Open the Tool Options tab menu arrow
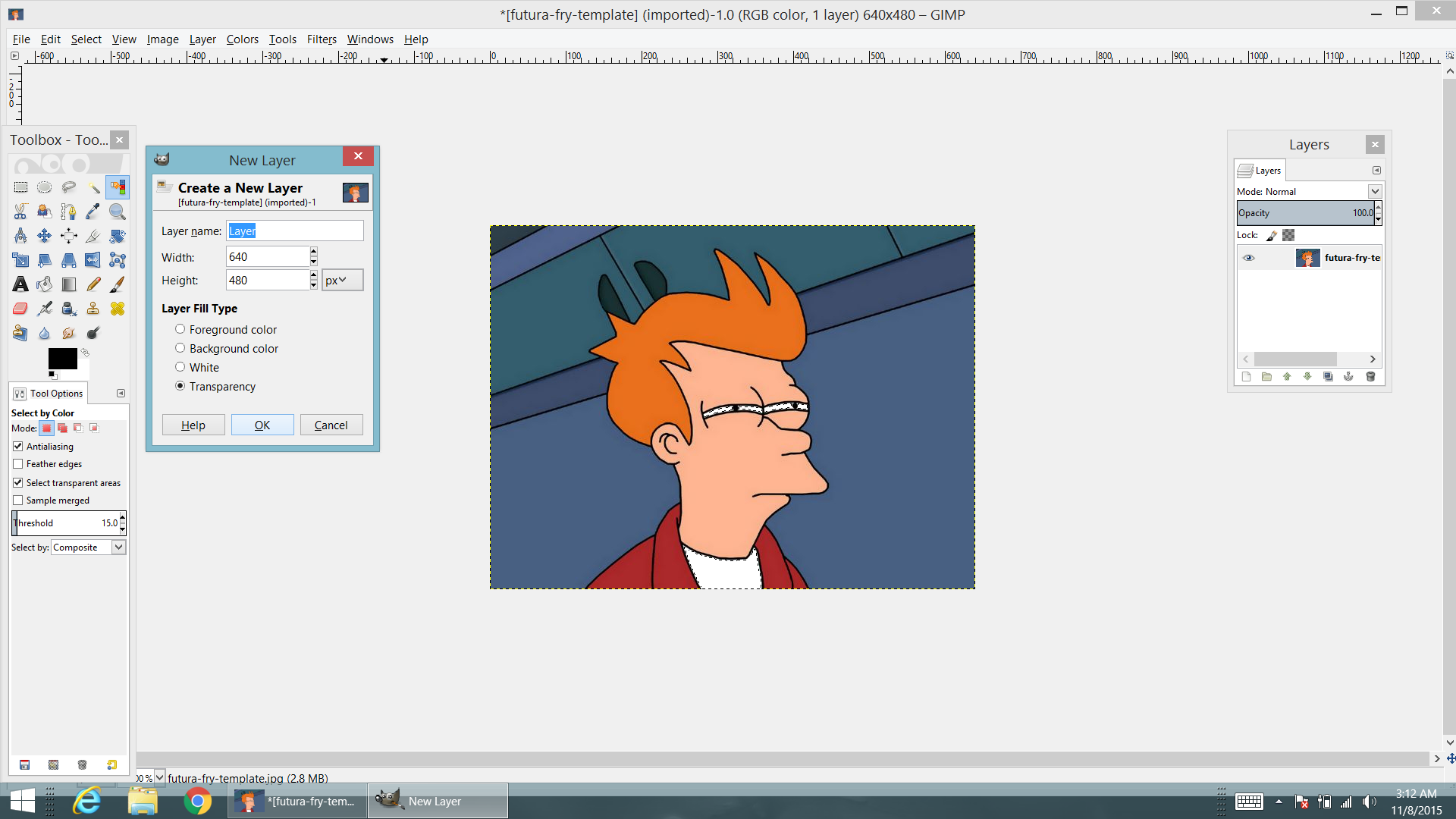1456x819 pixels. [x=121, y=393]
